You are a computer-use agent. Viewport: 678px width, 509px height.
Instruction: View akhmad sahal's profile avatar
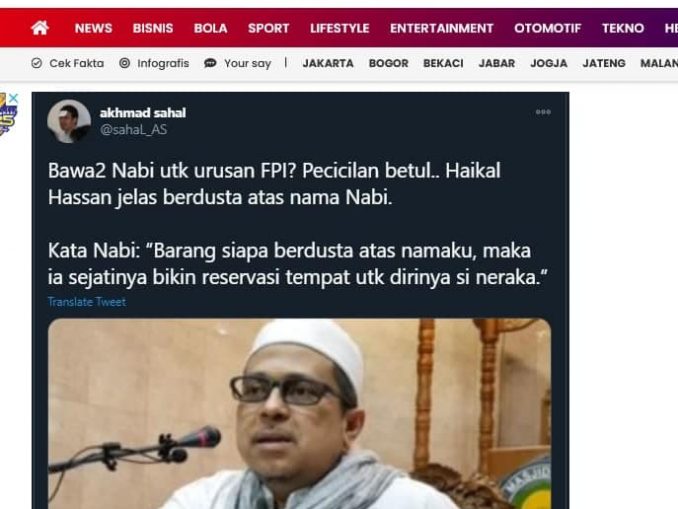(69, 121)
